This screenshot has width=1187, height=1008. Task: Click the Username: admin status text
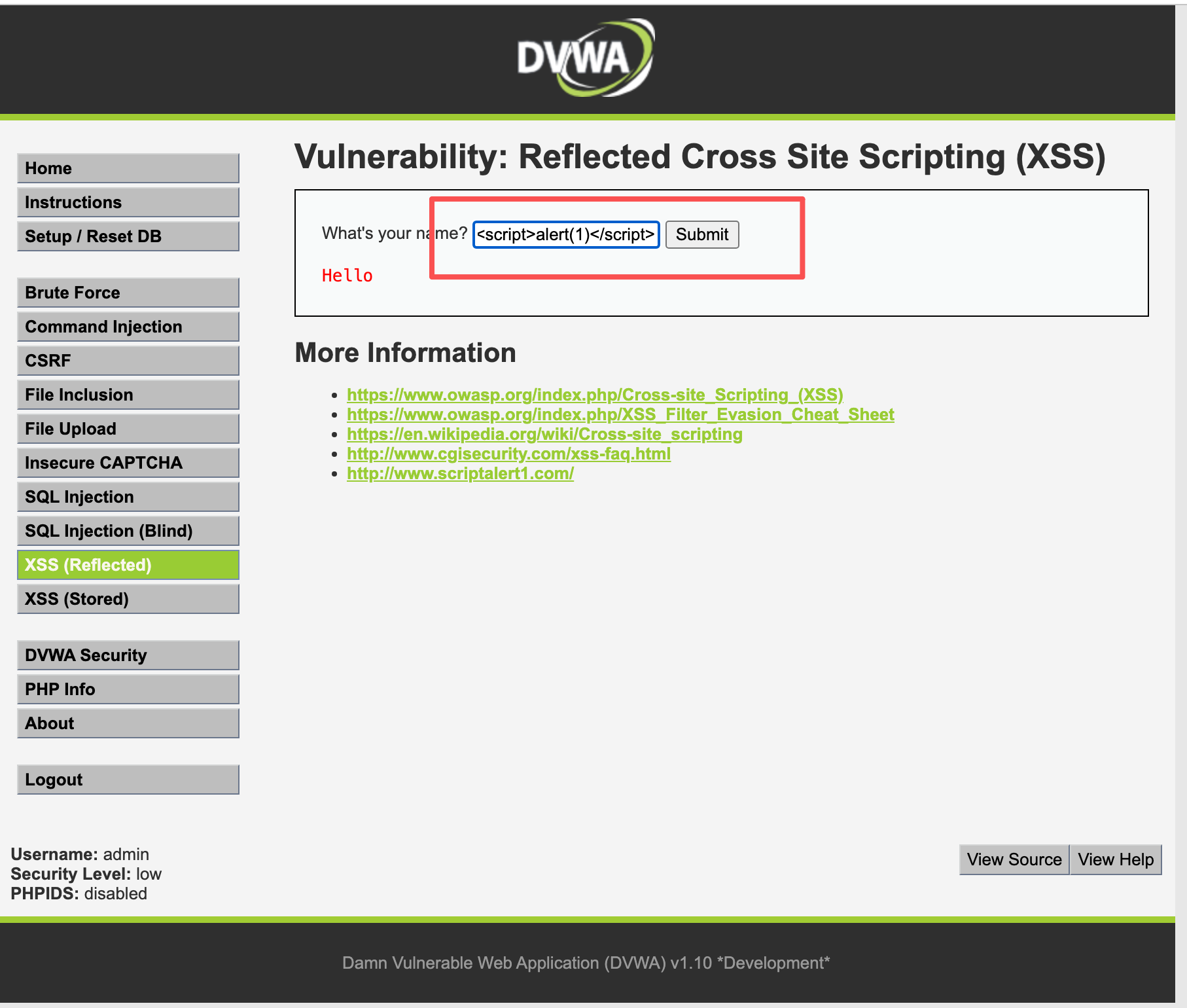(80, 854)
